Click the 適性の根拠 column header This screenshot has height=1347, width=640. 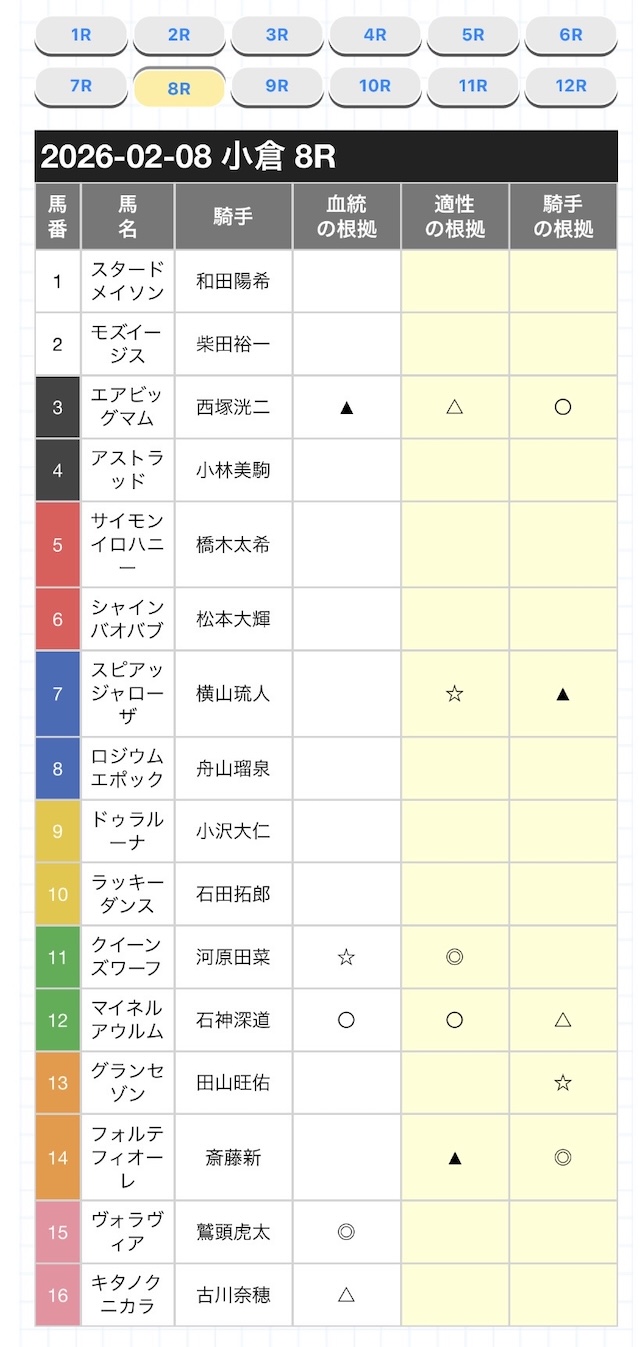tap(455, 216)
